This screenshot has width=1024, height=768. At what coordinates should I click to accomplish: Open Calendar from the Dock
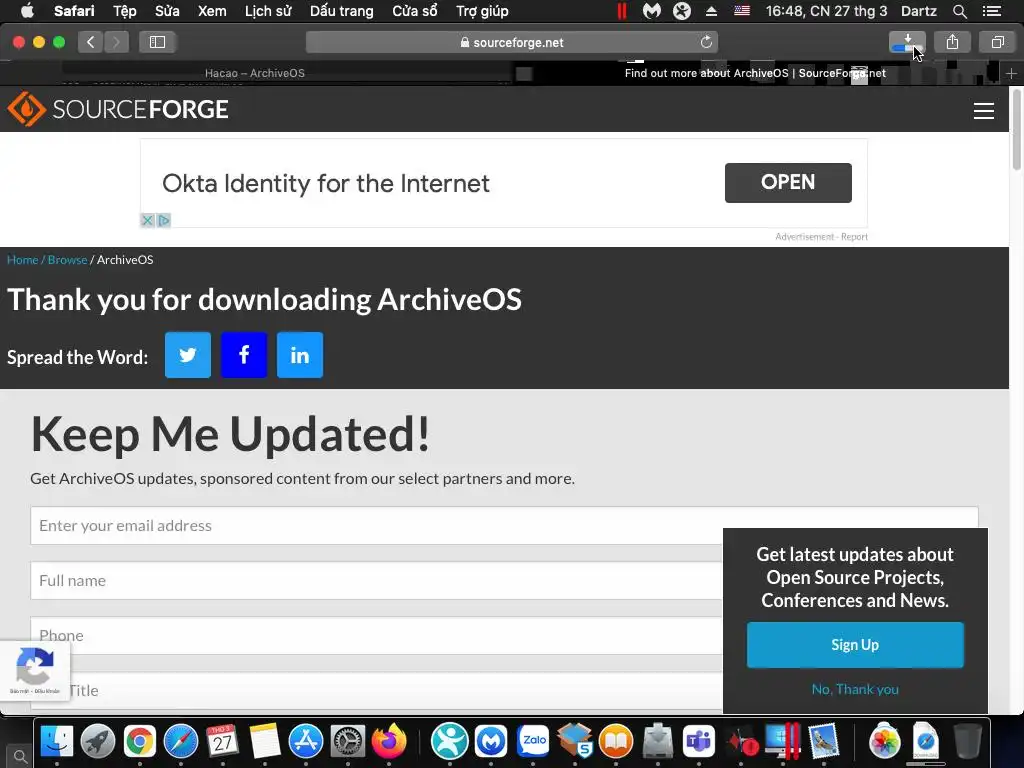tap(223, 741)
